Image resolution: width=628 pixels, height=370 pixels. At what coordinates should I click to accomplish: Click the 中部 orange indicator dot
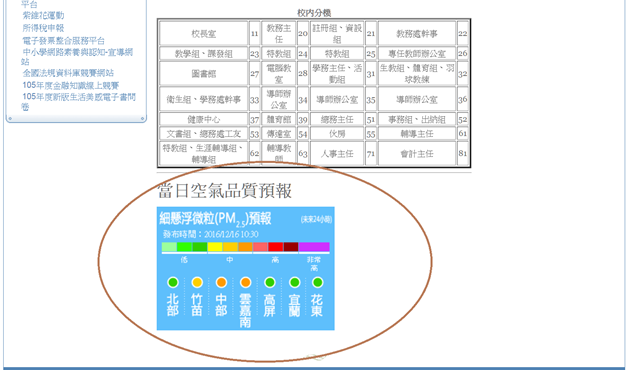[x=221, y=282]
